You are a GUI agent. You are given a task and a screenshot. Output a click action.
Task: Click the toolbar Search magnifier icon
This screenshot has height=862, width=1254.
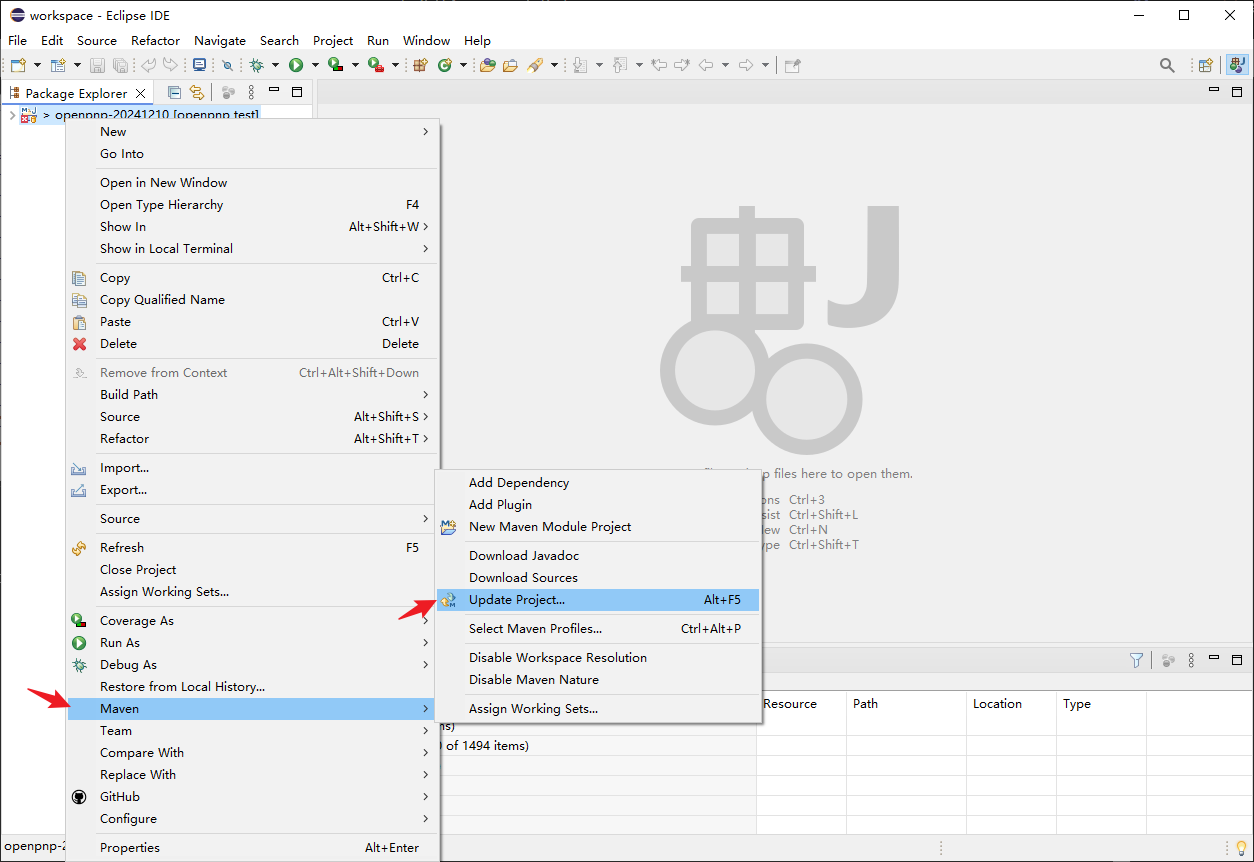pyautogui.click(x=1167, y=65)
